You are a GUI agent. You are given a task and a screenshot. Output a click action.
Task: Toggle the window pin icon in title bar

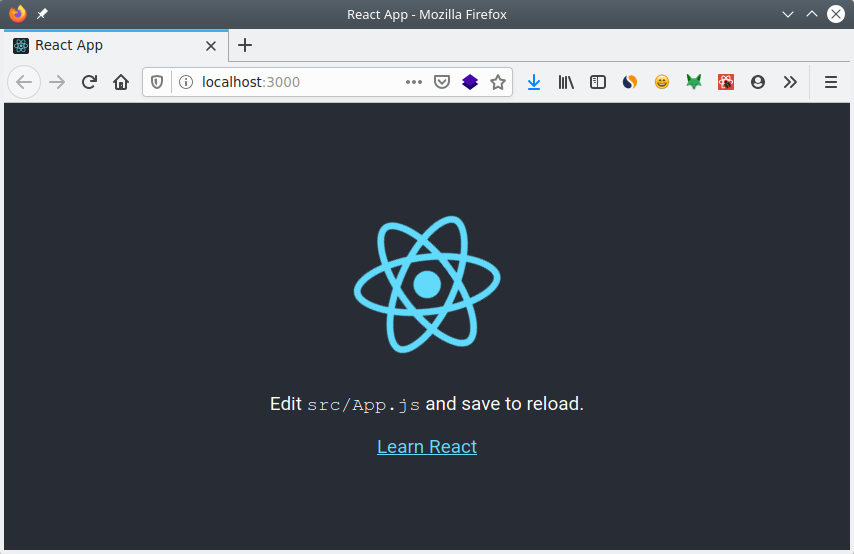42,14
